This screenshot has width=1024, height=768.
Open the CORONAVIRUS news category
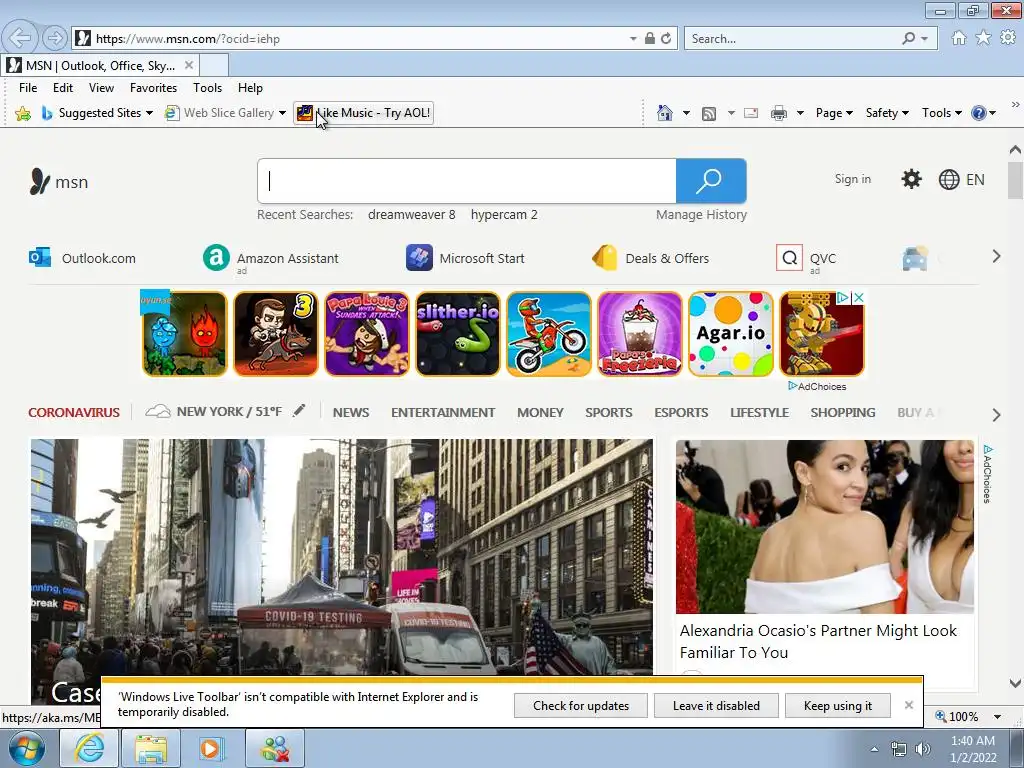point(74,412)
